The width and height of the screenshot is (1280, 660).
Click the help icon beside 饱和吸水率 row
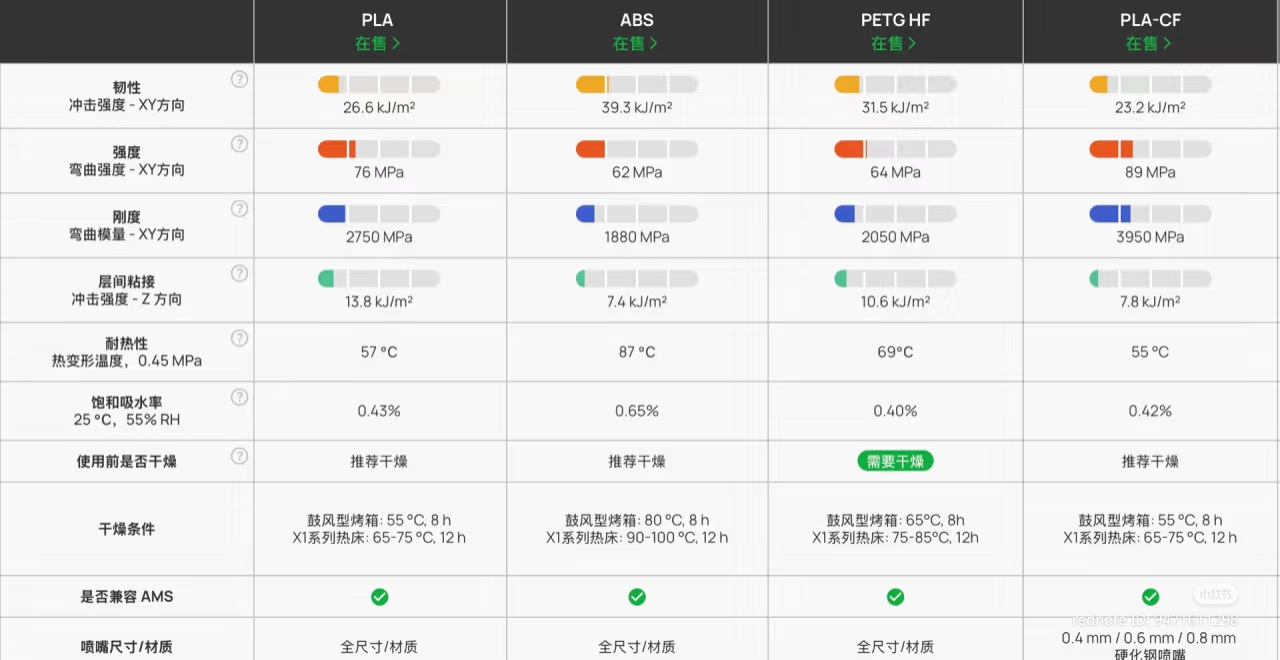pyautogui.click(x=239, y=397)
